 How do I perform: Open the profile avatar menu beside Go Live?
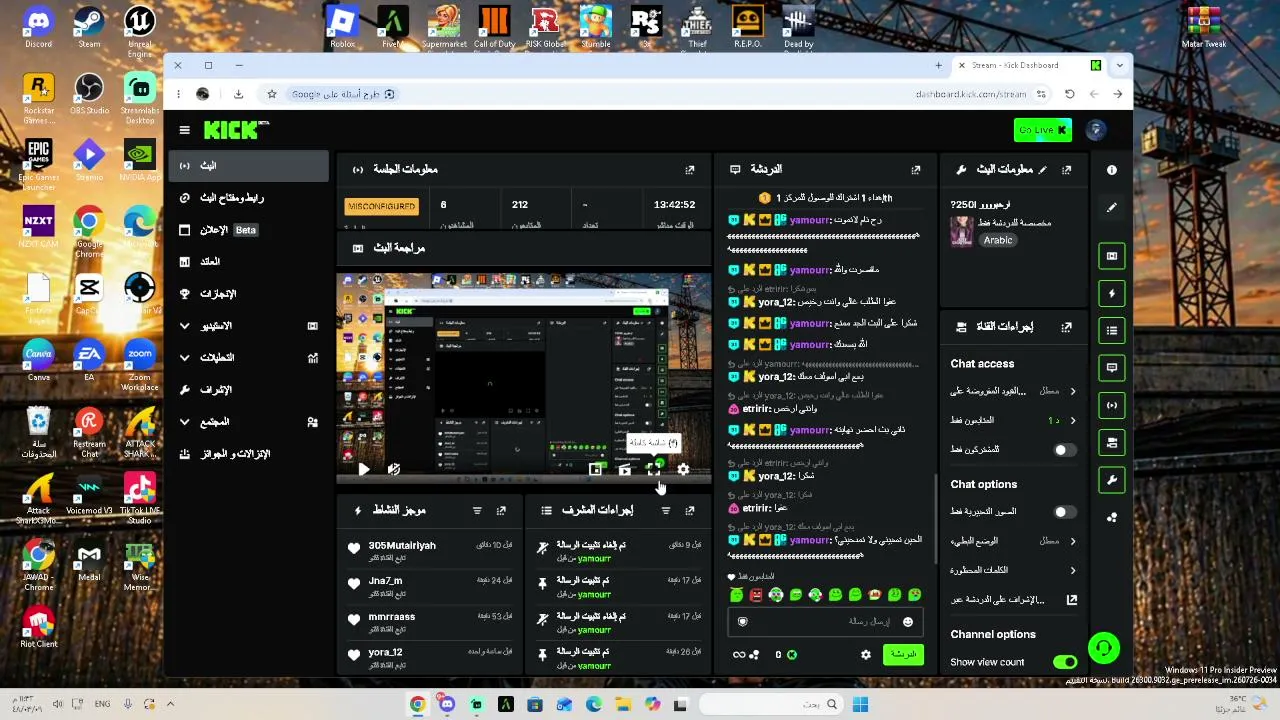click(x=1096, y=130)
